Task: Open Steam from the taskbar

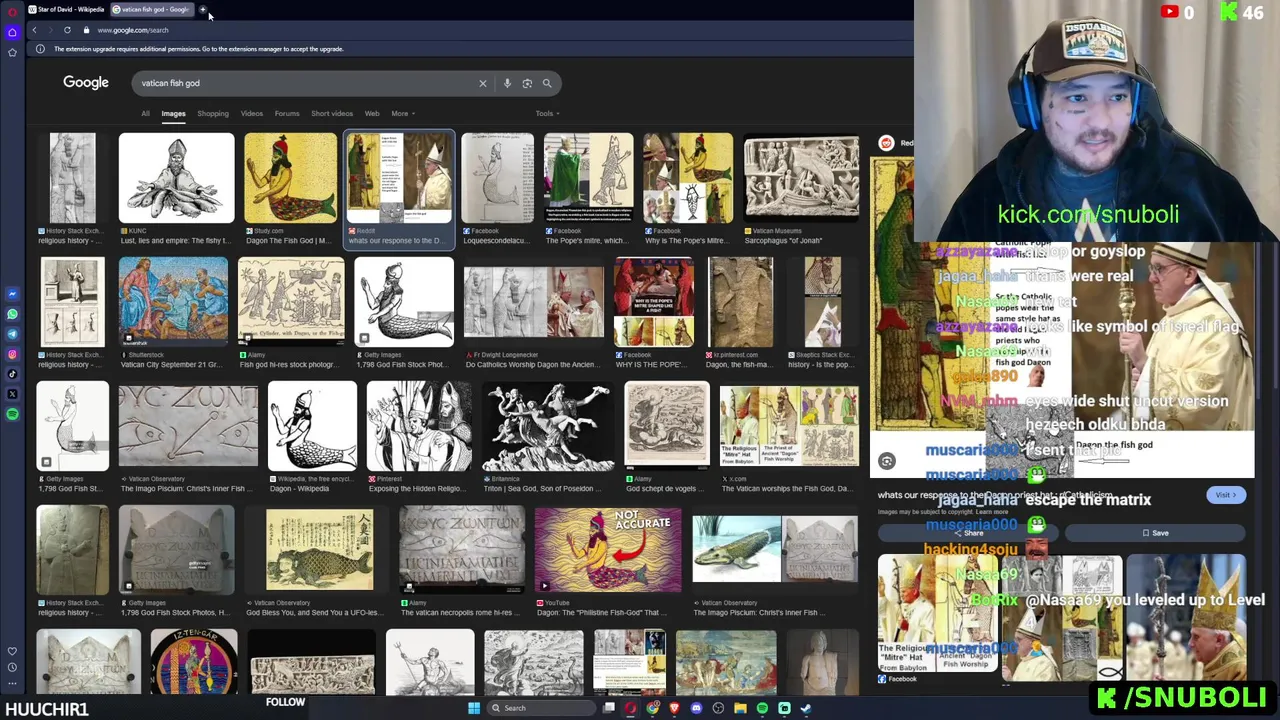Action: click(806, 708)
